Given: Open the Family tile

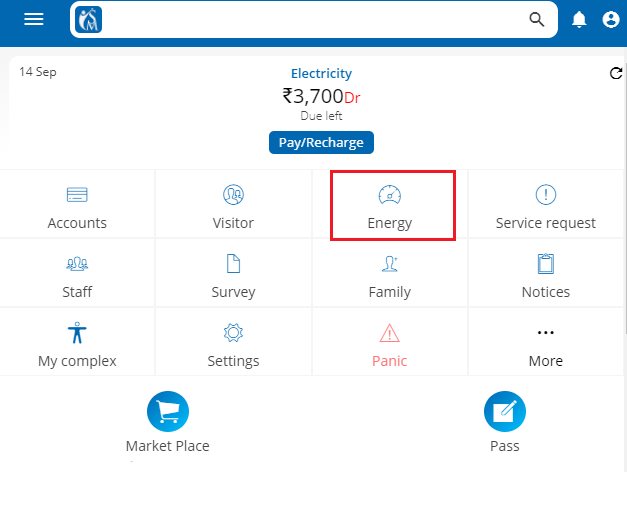Looking at the screenshot, I should pos(389,274).
